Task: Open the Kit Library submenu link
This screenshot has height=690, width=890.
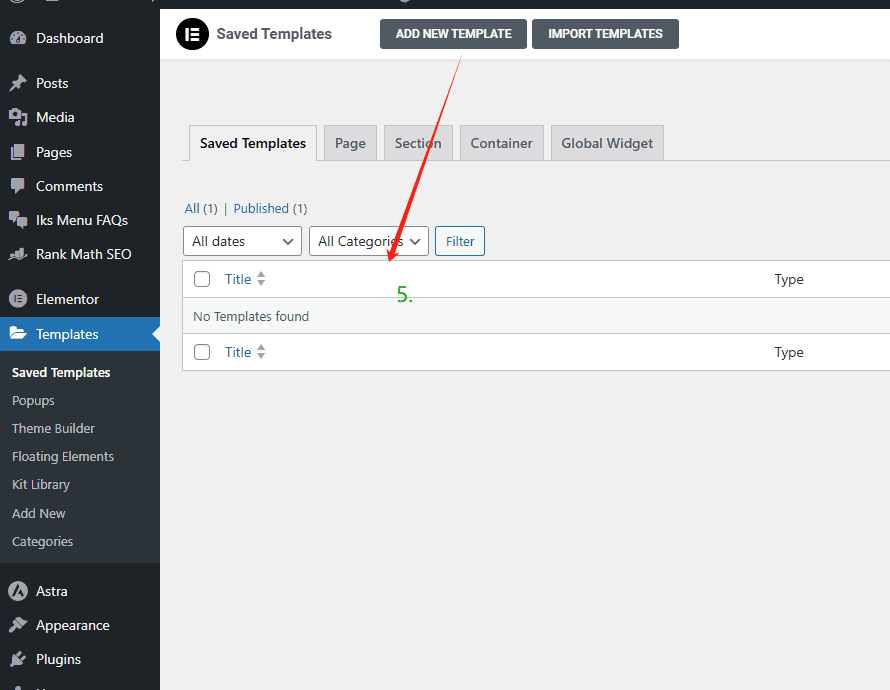Action: click(x=41, y=485)
